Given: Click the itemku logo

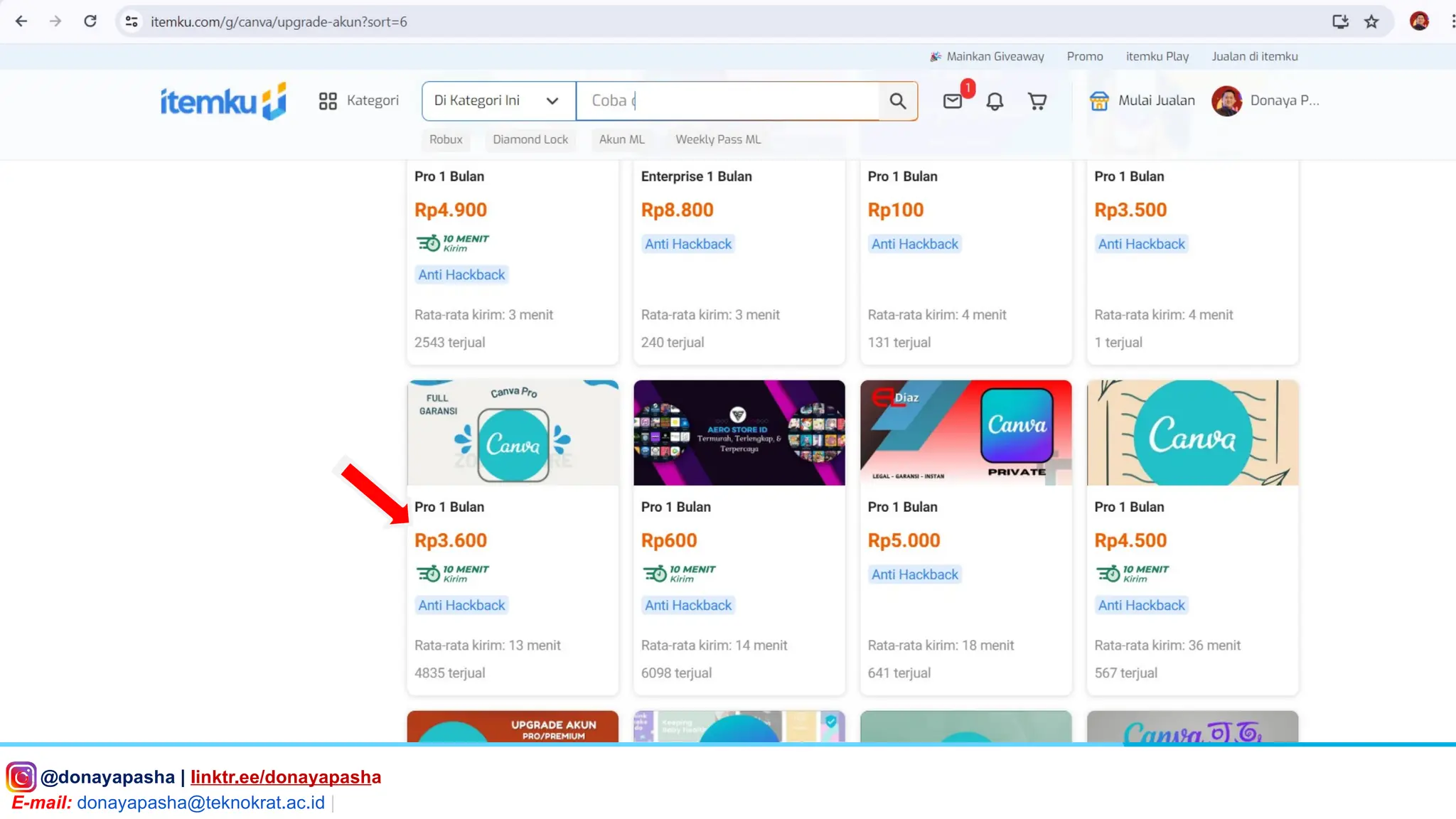Looking at the screenshot, I should coord(223,101).
